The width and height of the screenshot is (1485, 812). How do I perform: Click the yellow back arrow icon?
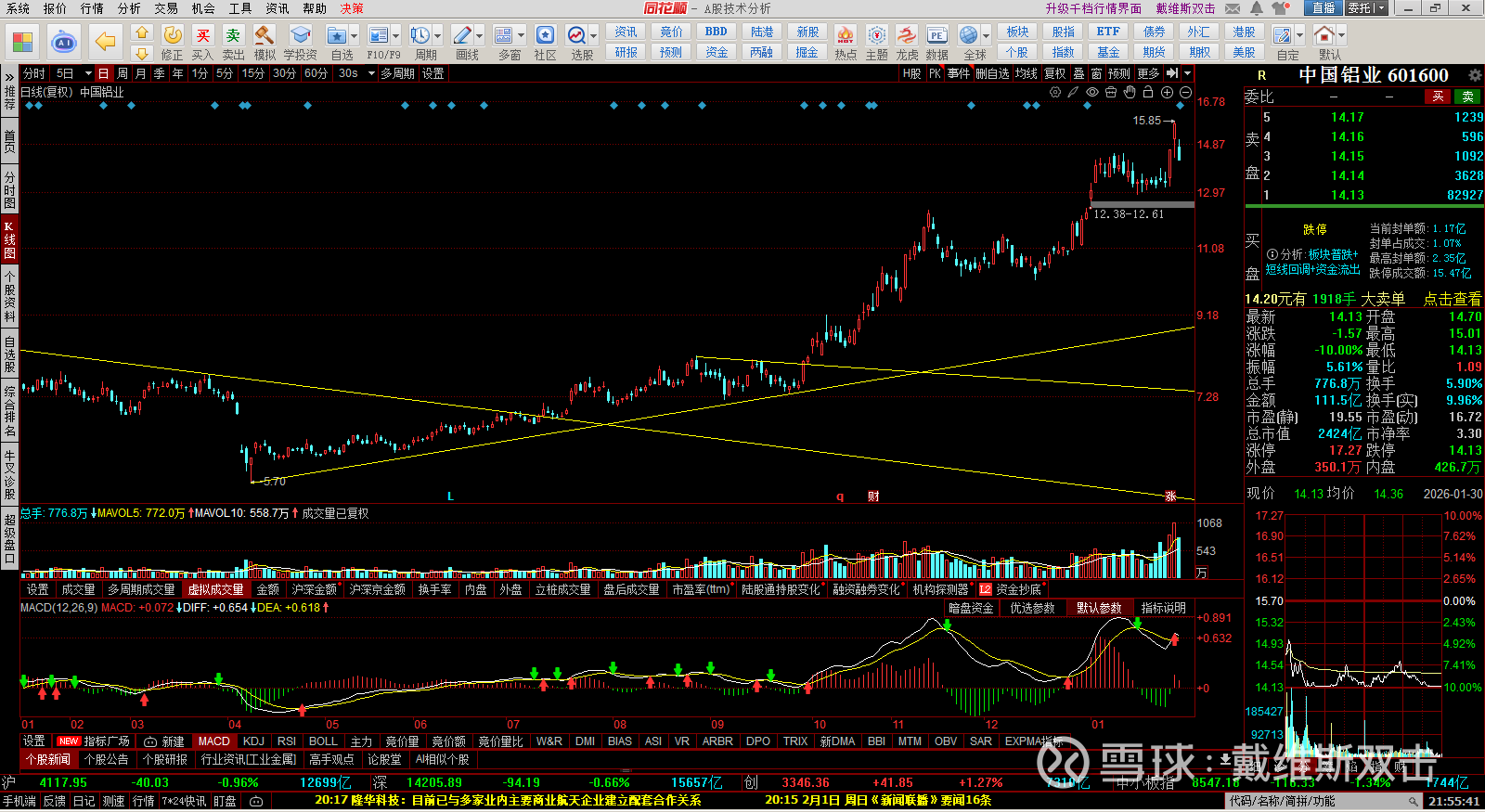(106, 42)
